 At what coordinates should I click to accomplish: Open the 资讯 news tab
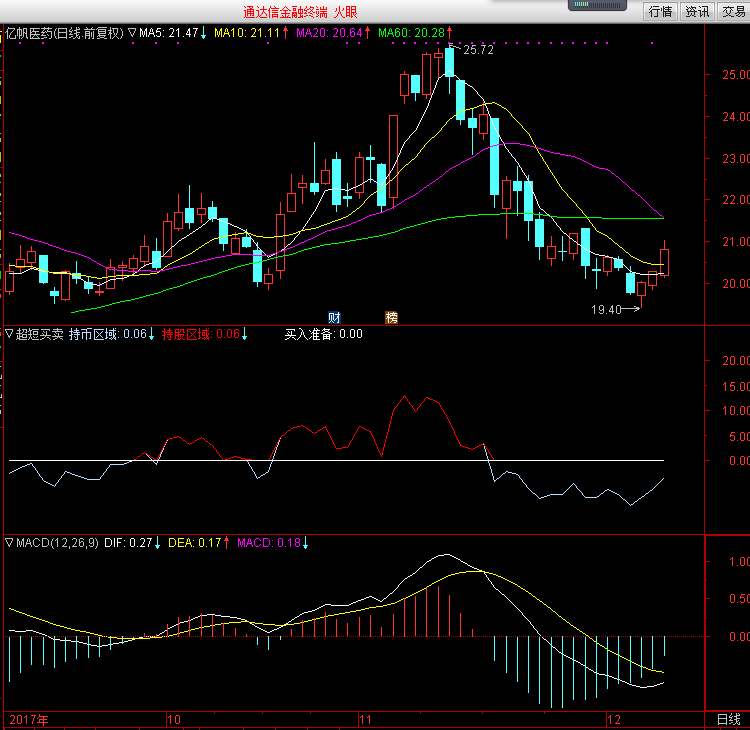[x=697, y=11]
